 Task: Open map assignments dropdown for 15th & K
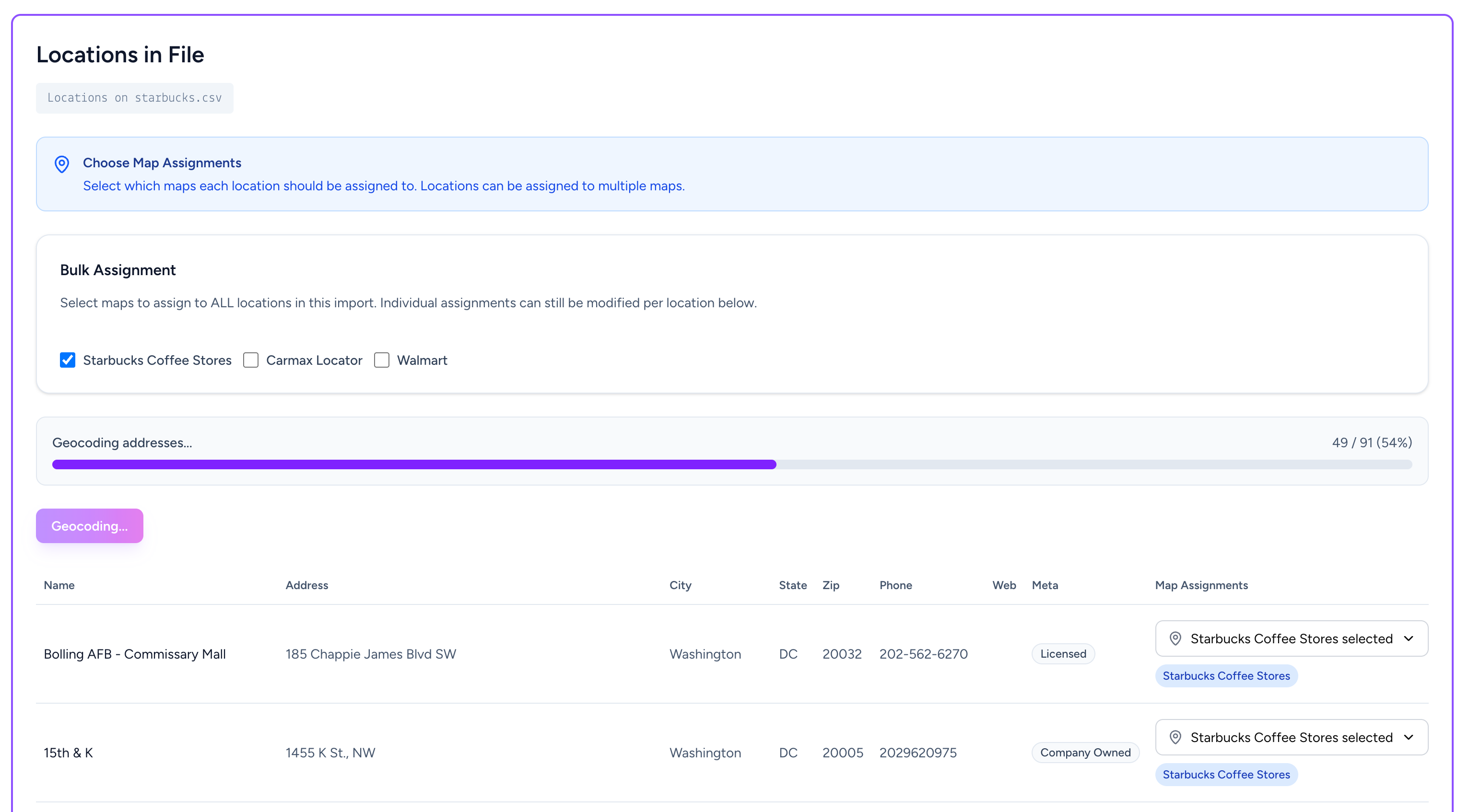click(x=1291, y=737)
